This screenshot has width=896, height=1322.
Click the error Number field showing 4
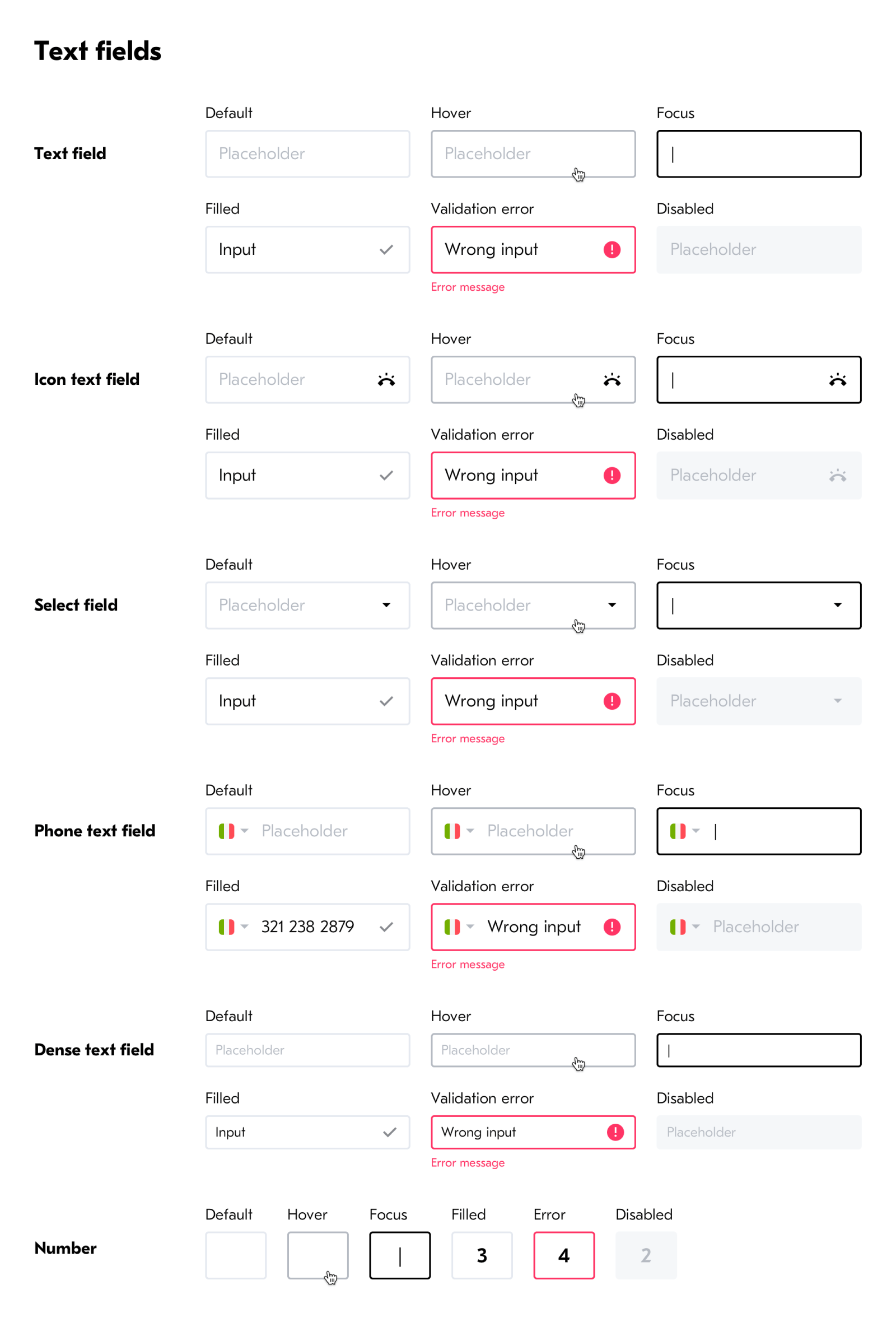pyautogui.click(x=563, y=1256)
